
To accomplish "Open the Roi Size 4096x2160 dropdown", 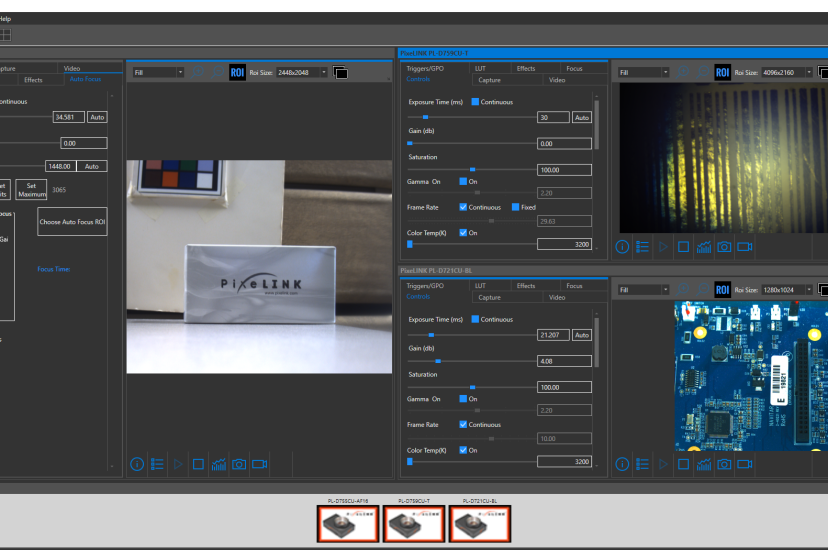I will point(786,72).
